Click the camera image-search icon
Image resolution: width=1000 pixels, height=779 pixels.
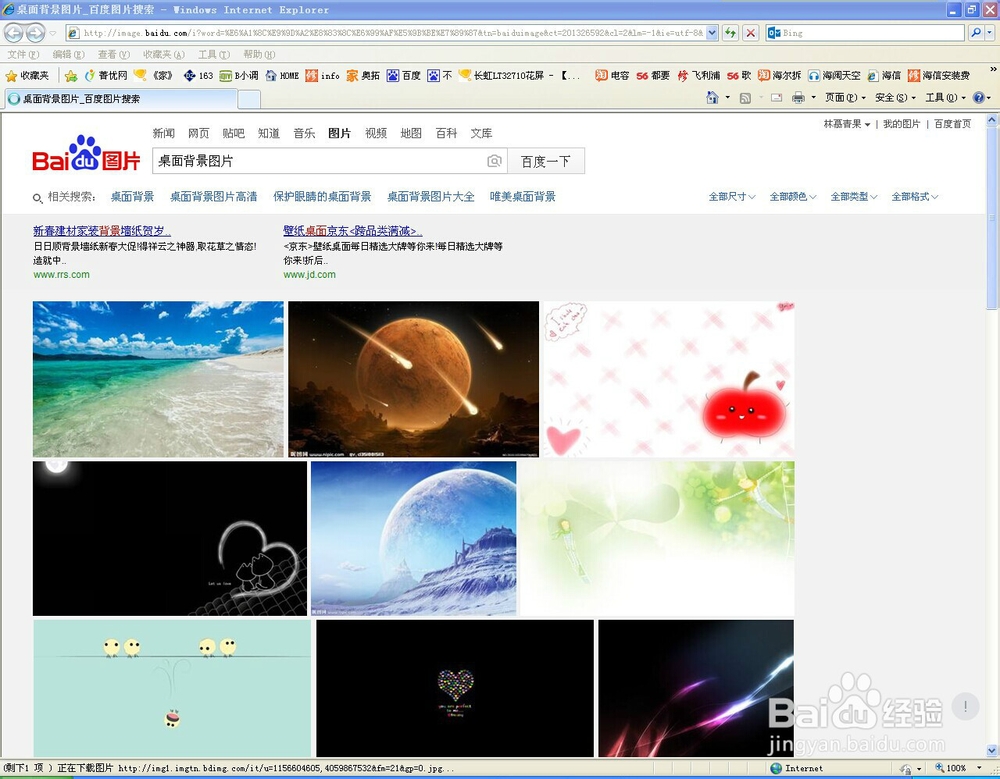(494, 161)
